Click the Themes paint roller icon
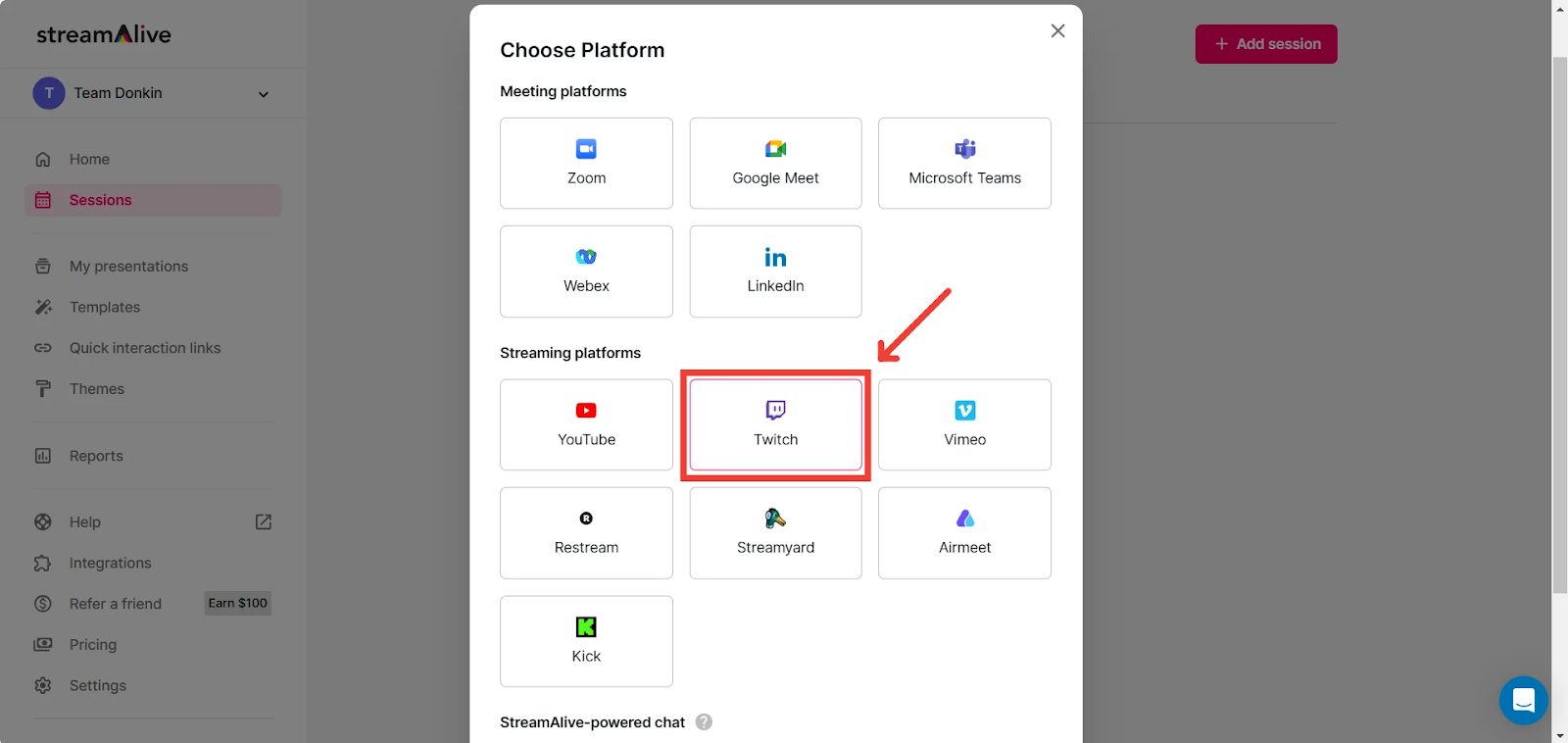 [x=43, y=389]
